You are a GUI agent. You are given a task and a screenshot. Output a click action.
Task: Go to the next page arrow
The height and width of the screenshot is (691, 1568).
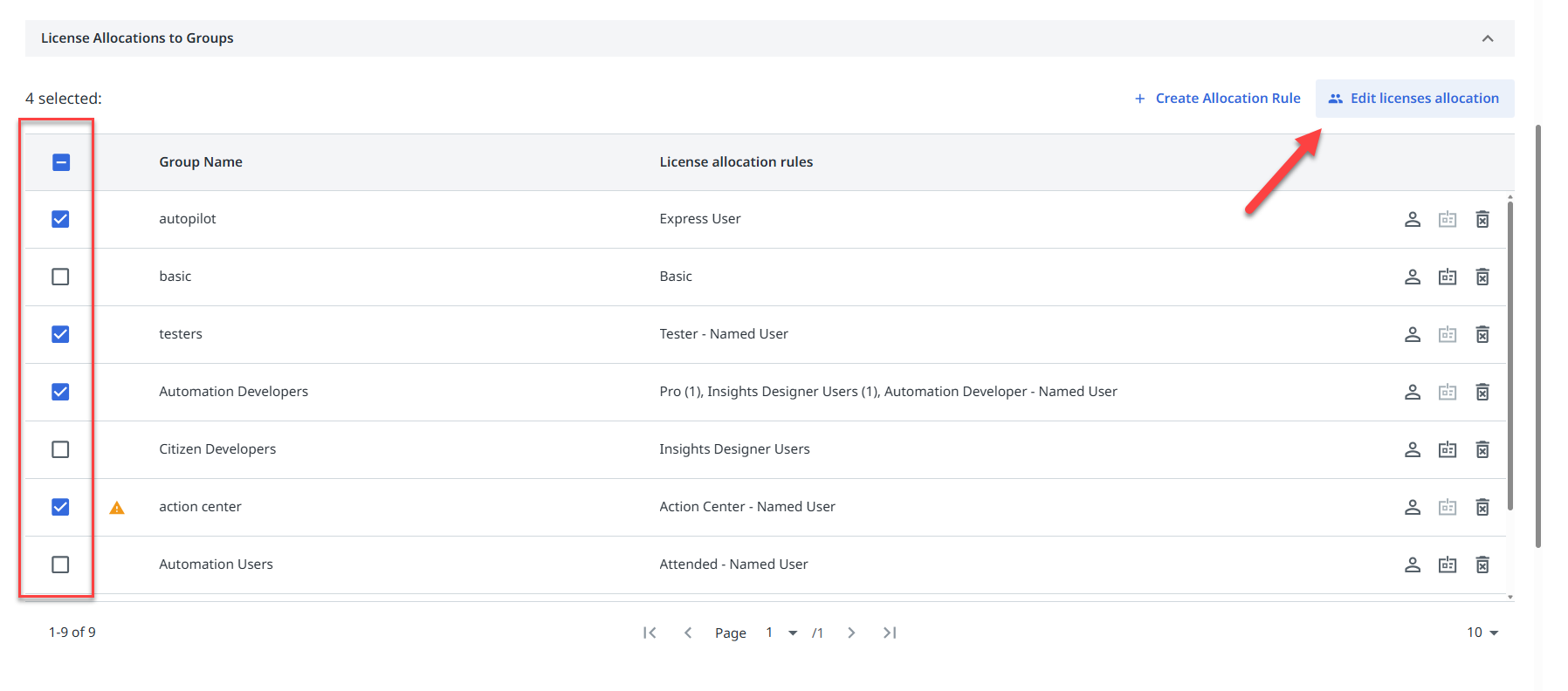point(851,633)
